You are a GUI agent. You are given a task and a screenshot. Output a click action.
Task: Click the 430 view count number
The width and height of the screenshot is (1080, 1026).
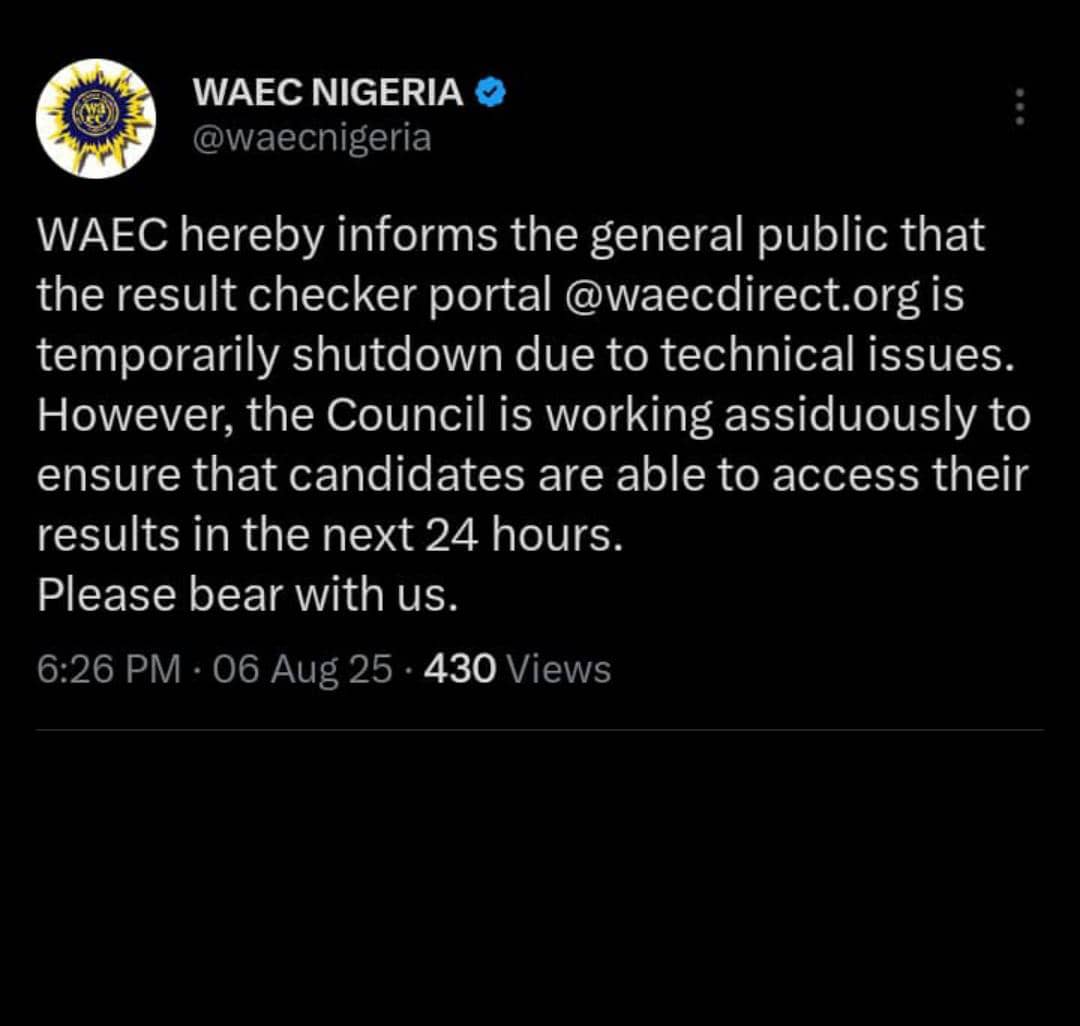pyautogui.click(x=459, y=669)
